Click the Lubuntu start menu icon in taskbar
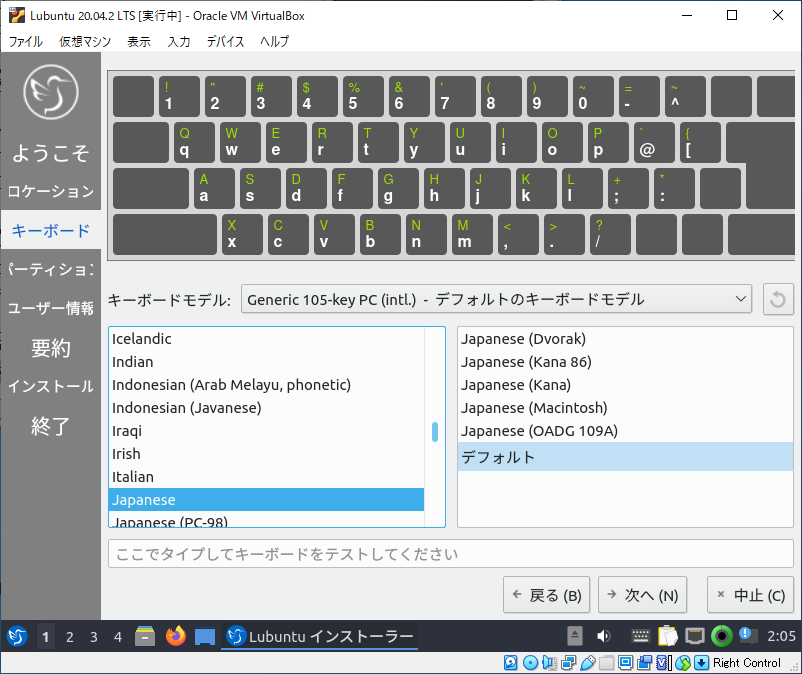 point(17,637)
